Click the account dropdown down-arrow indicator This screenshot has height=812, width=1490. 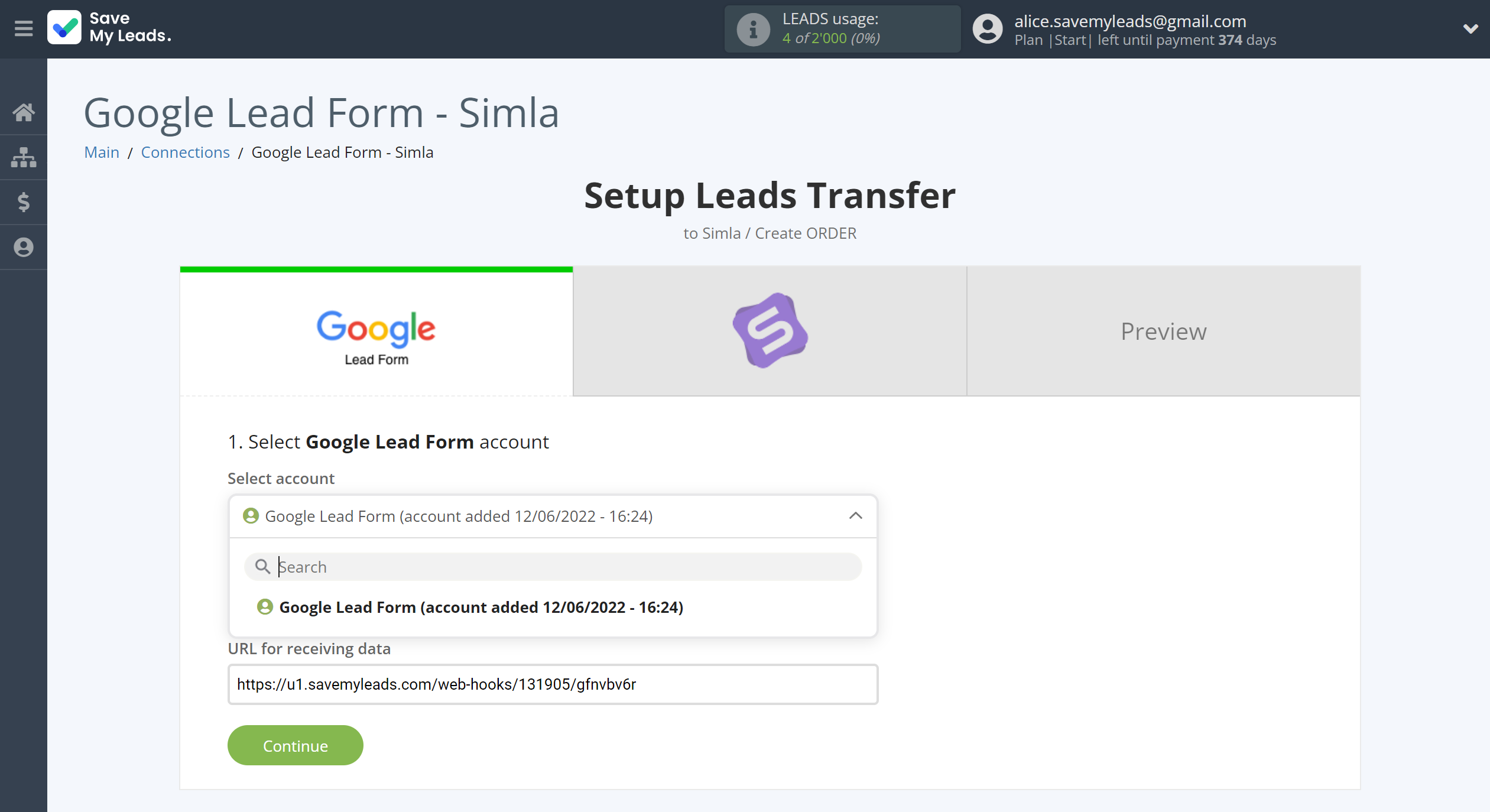[x=856, y=515]
